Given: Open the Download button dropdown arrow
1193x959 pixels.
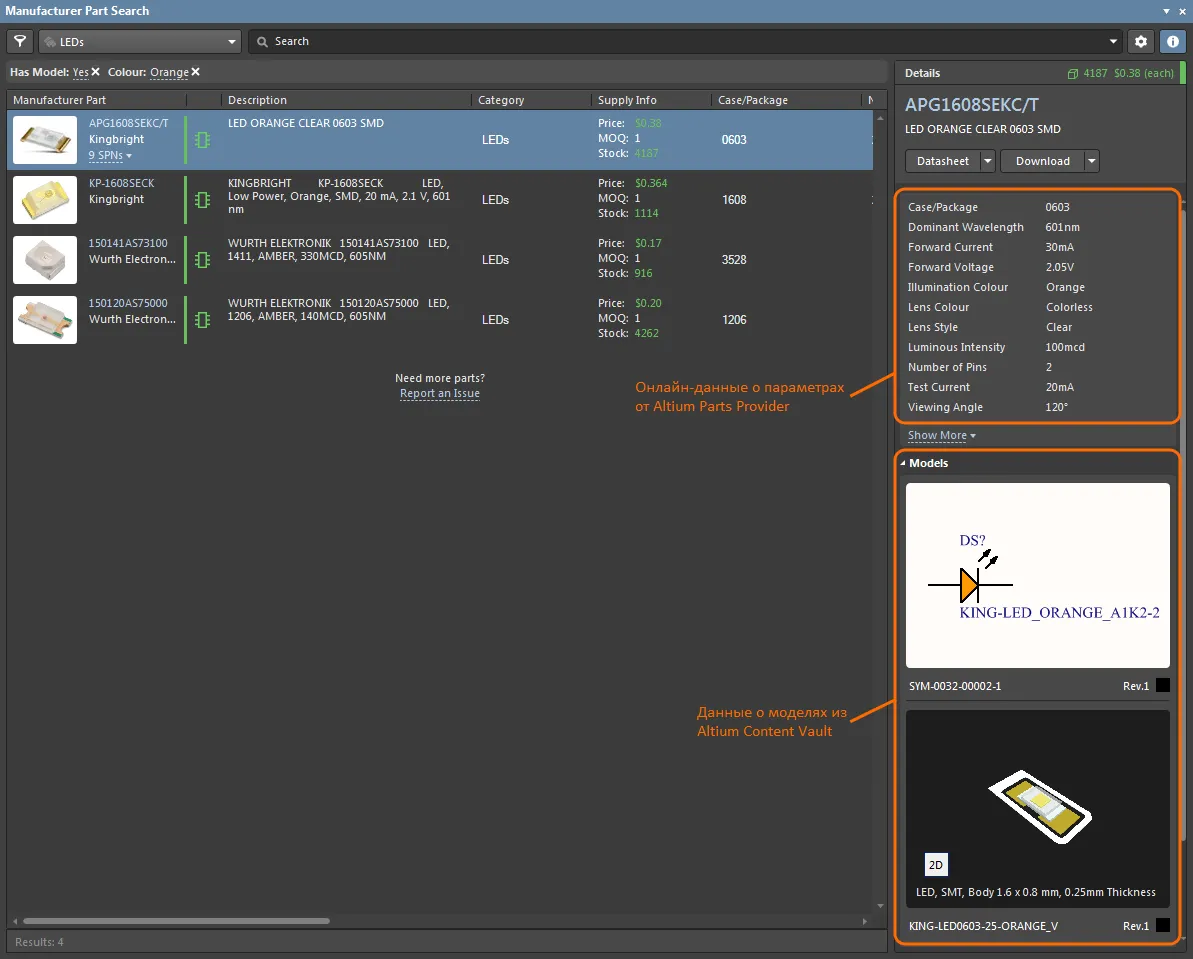Looking at the screenshot, I should pos(1091,161).
